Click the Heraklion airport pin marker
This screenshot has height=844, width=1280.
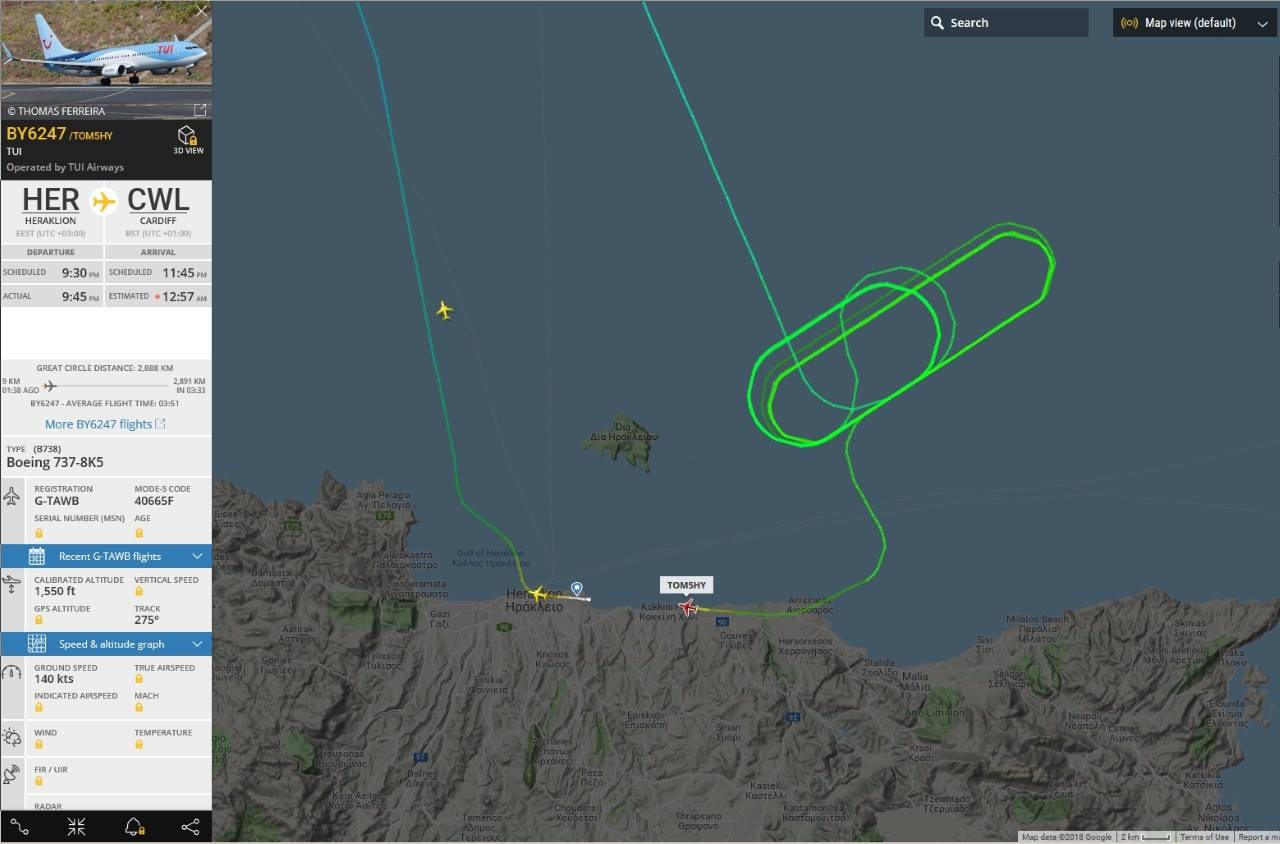[576, 589]
